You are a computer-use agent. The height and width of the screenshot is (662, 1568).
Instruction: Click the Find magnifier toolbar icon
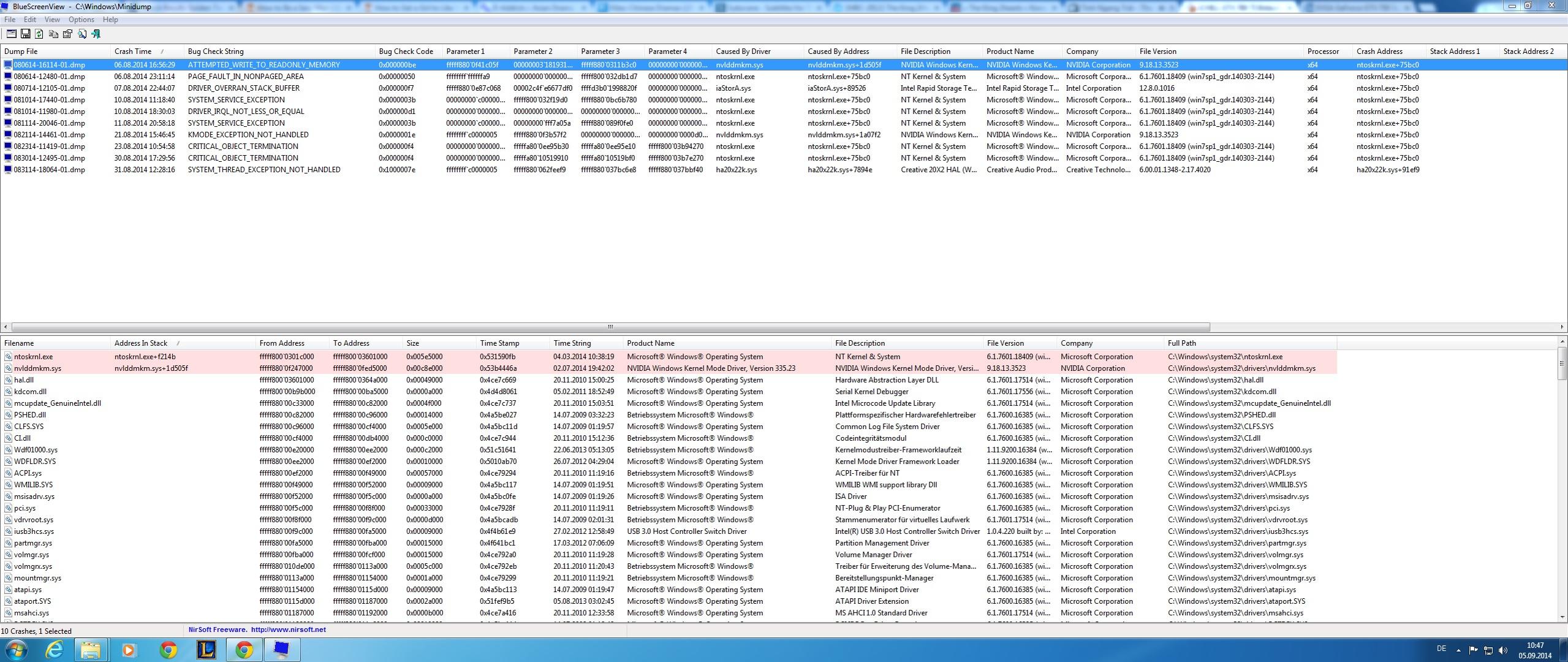tap(81, 34)
